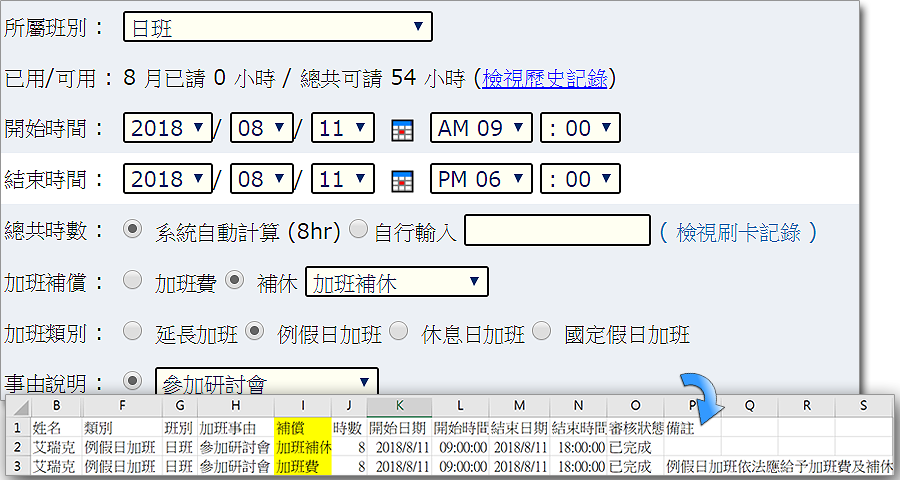Image resolution: width=900 pixels, height=480 pixels.
Task: Open the start time calendar picker icon
Action: [402, 130]
